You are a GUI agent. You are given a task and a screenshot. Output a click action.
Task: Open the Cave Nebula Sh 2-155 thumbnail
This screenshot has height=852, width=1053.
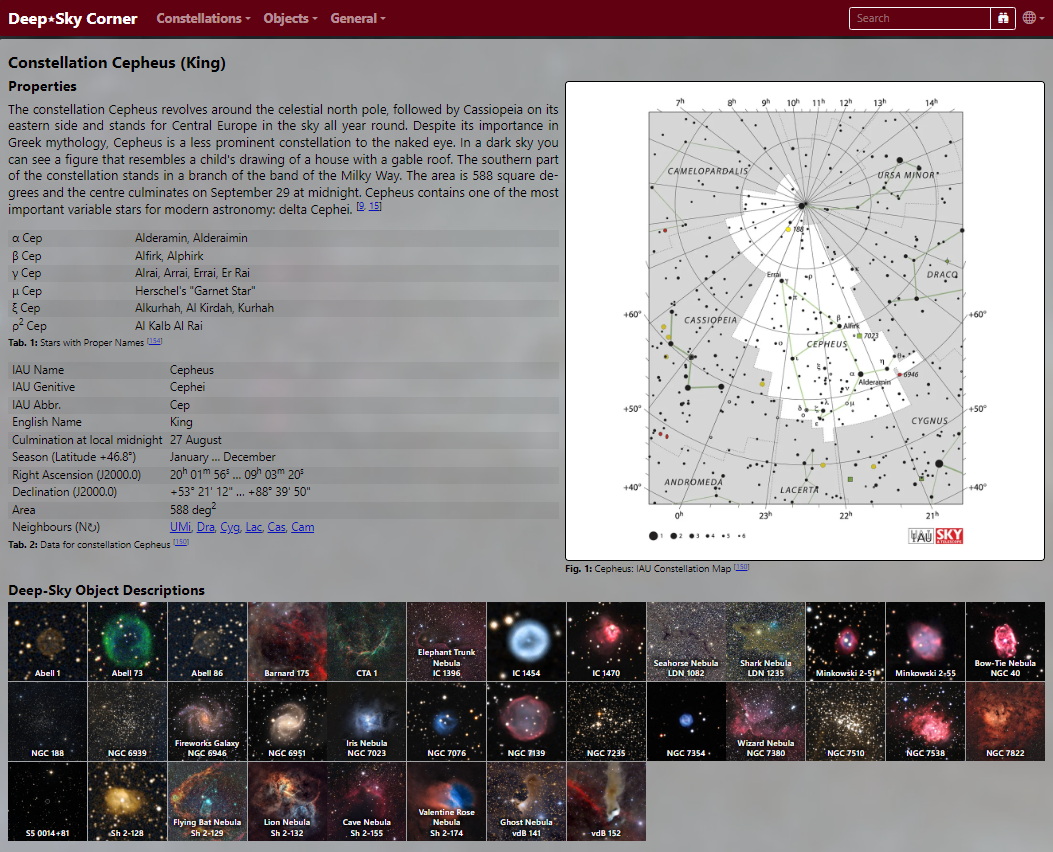coord(367,801)
